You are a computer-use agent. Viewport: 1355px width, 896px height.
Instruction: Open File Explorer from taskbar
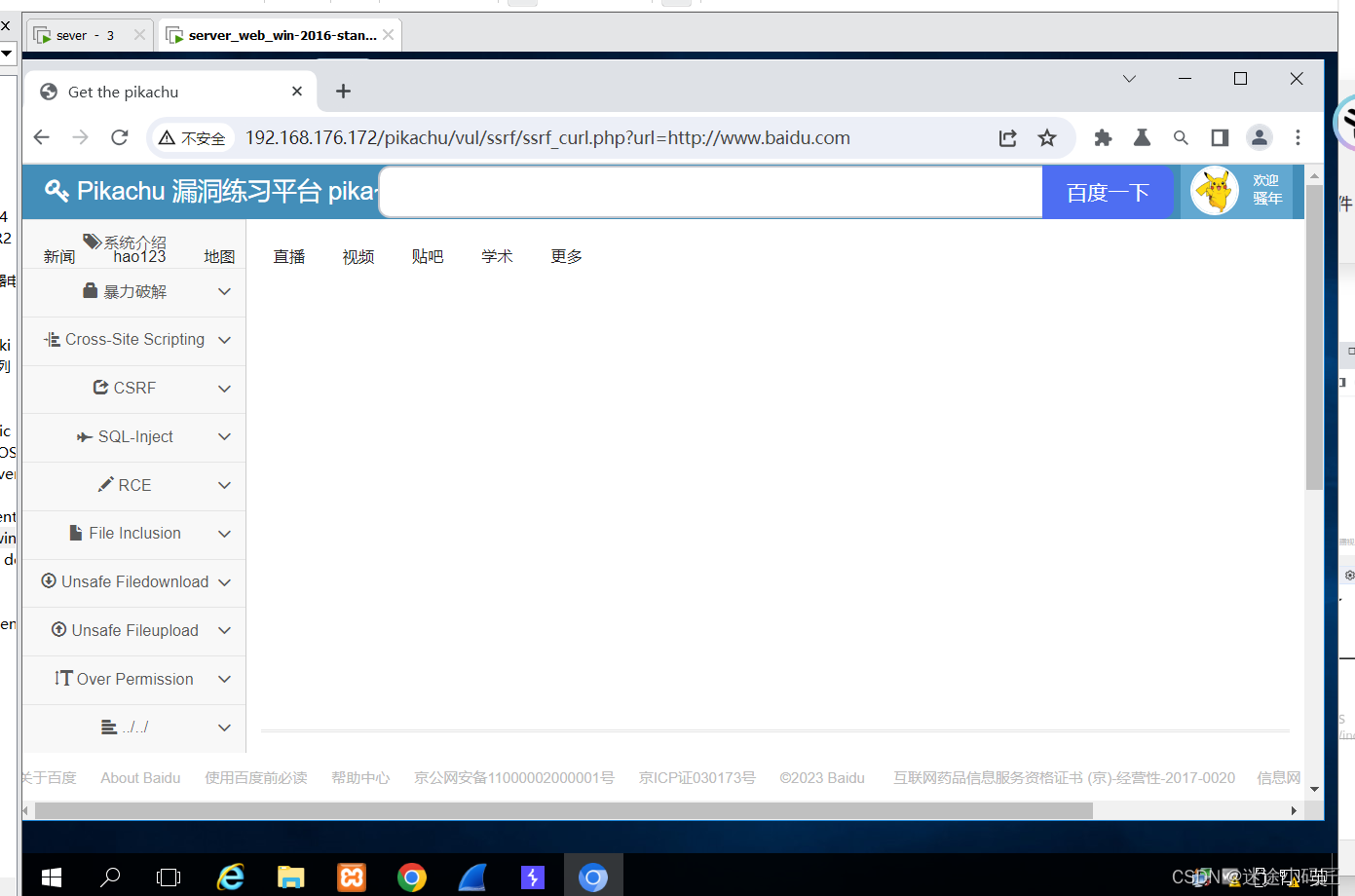(290, 877)
